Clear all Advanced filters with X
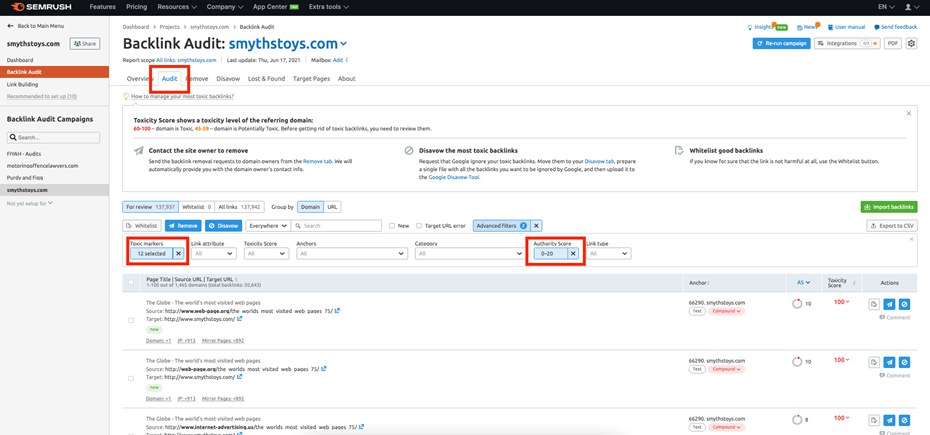The height and width of the screenshot is (435, 930). click(x=536, y=226)
